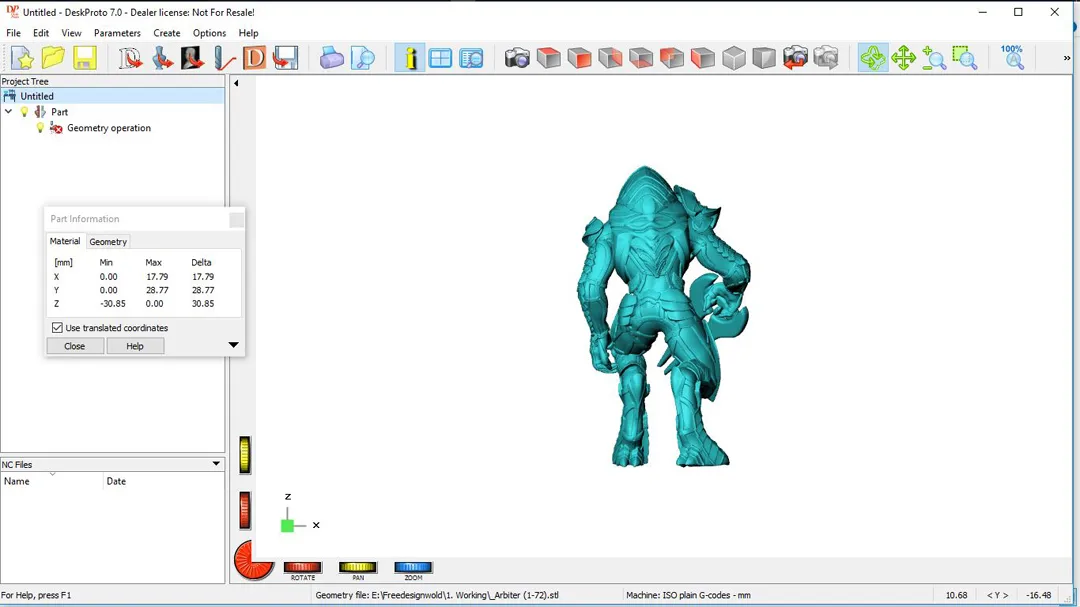This screenshot has width=1080, height=607.
Task: Create a new project with the star document icon
Action: pyautogui.click(x=22, y=58)
